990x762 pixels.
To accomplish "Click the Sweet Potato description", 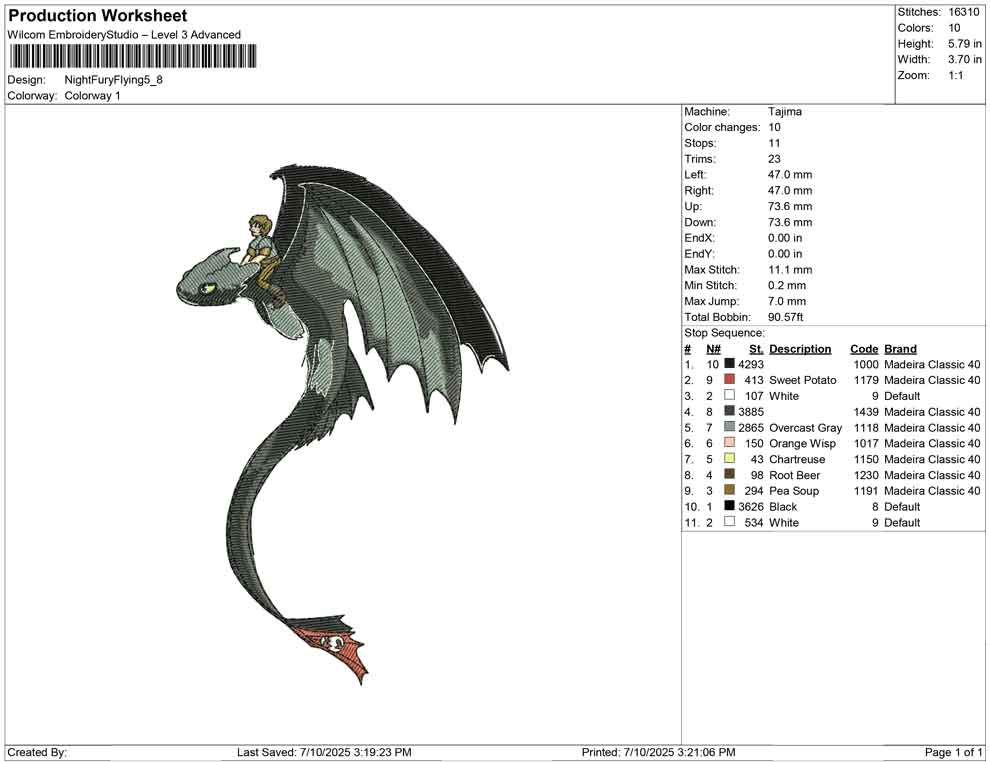I will point(802,380).
